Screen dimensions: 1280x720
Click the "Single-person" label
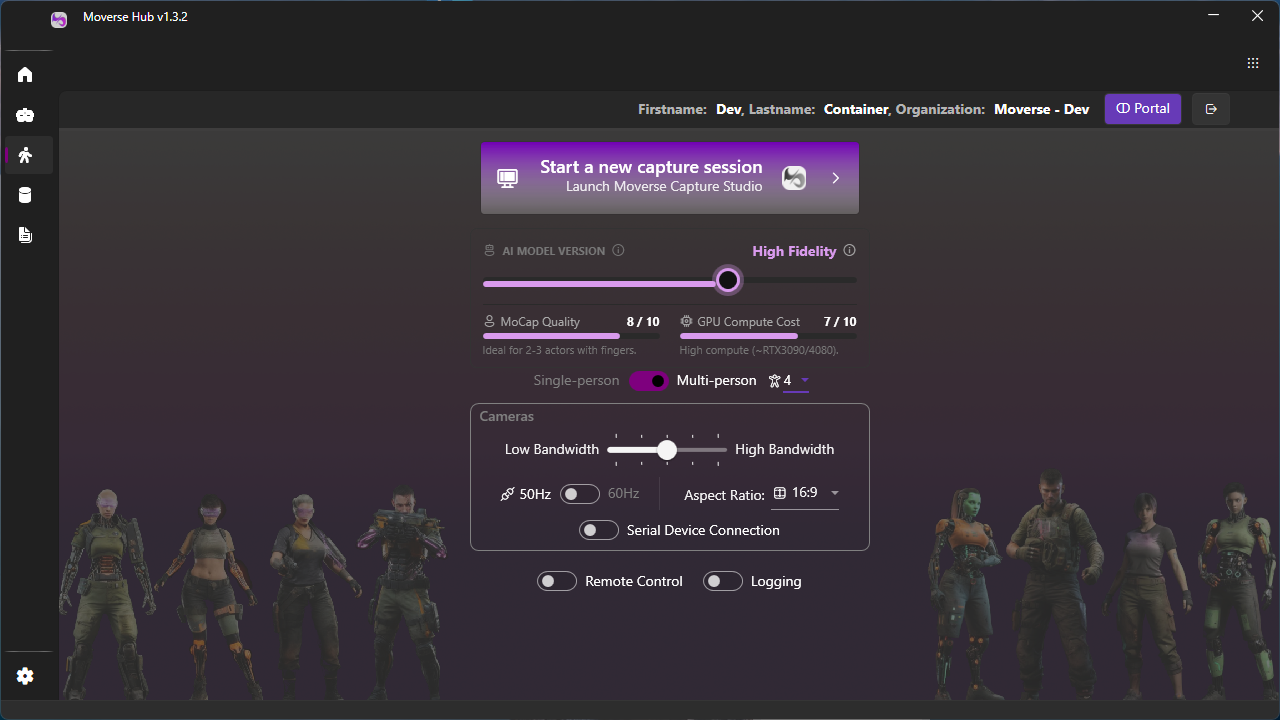click(577, 381)
